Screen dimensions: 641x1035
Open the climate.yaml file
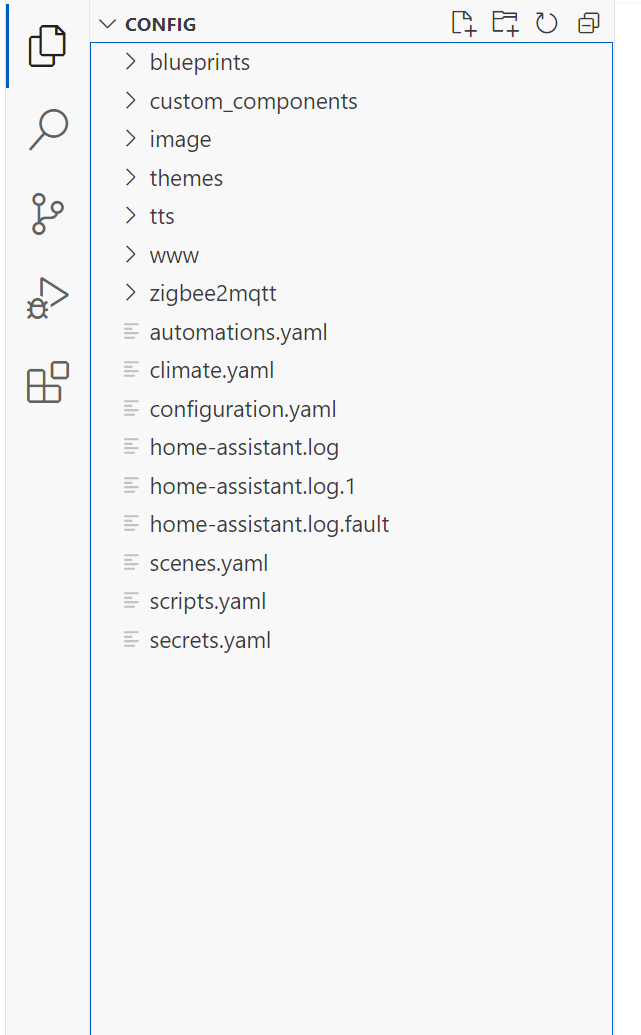point(211,371)
